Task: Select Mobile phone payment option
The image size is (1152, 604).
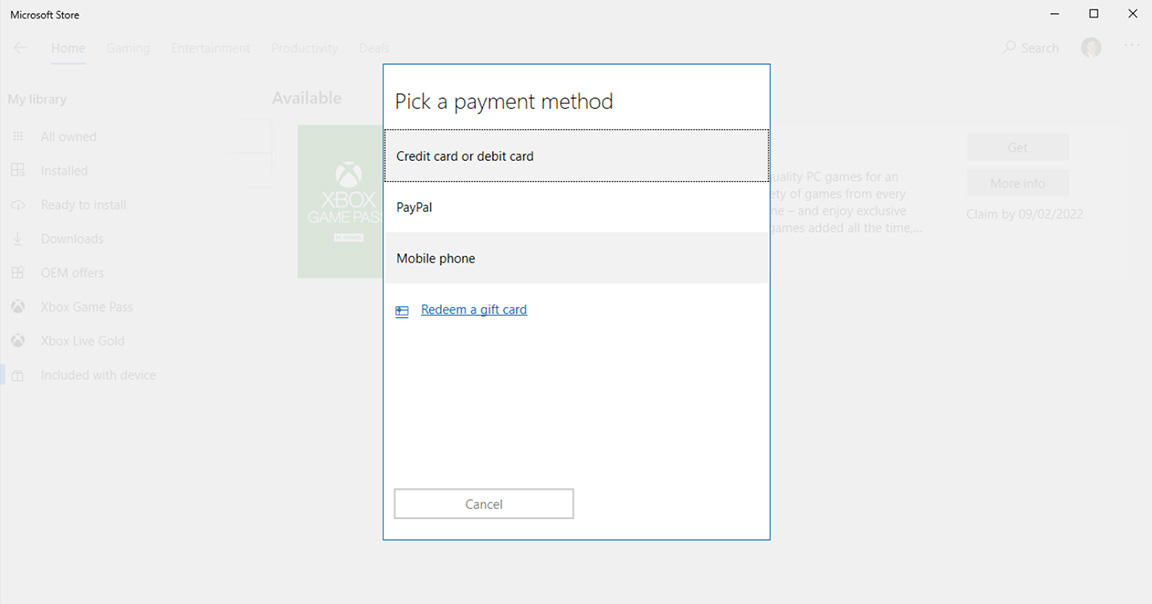Action: pyautogui.click(x=576, y=258)
